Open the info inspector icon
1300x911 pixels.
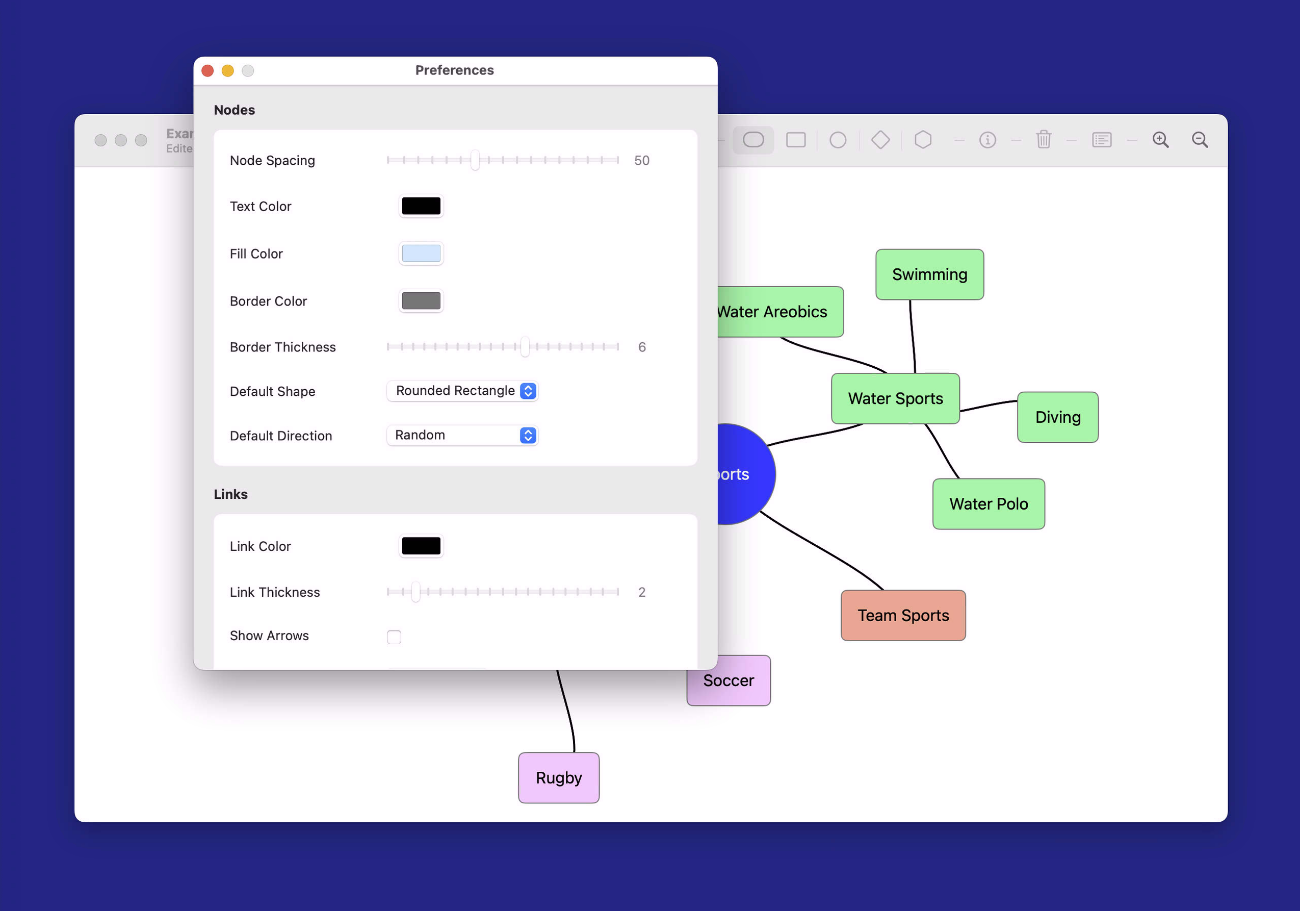pos(987,140)
